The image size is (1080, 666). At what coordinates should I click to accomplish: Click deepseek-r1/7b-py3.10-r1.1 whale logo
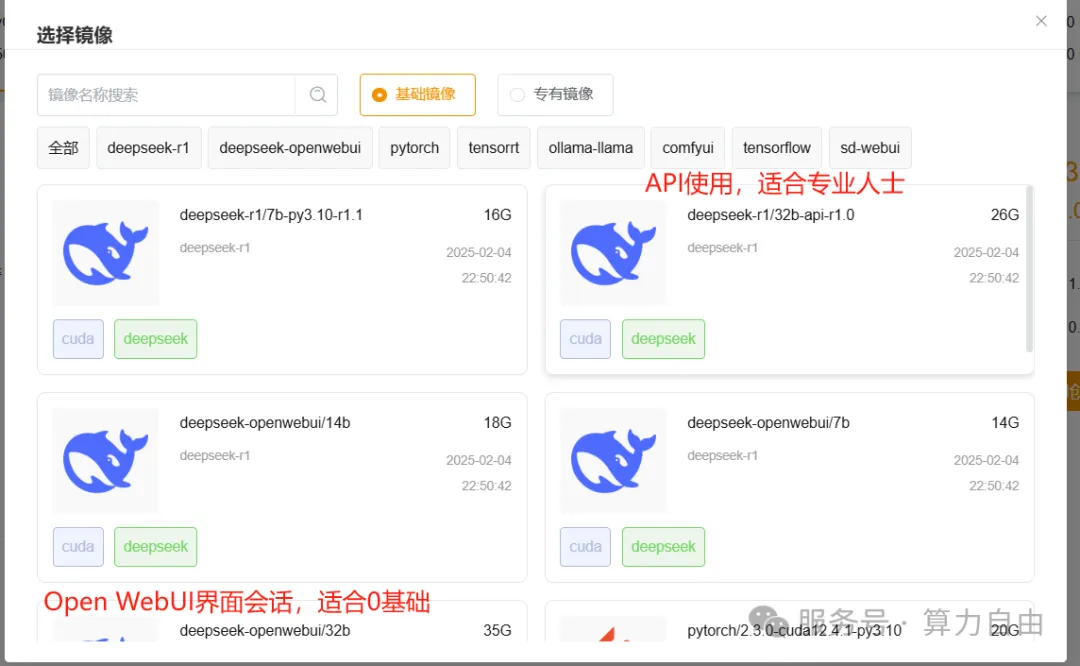[105, 253]
